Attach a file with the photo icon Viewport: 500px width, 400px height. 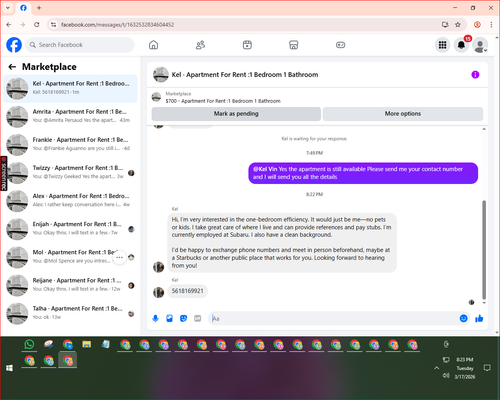tap(169, 318)
